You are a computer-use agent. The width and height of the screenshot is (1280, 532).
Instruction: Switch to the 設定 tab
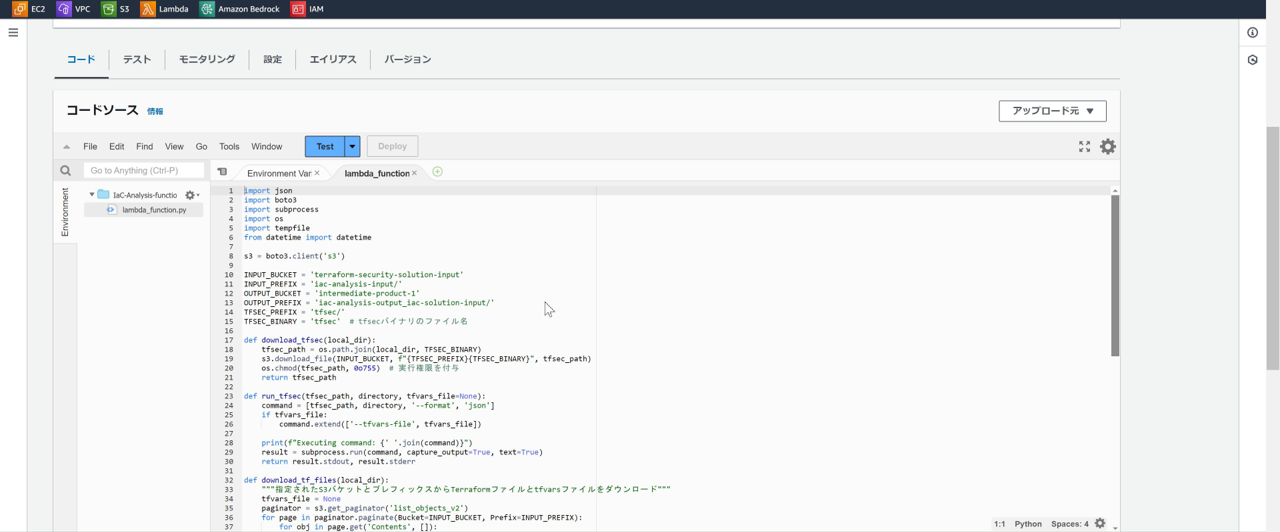(273, 60)
